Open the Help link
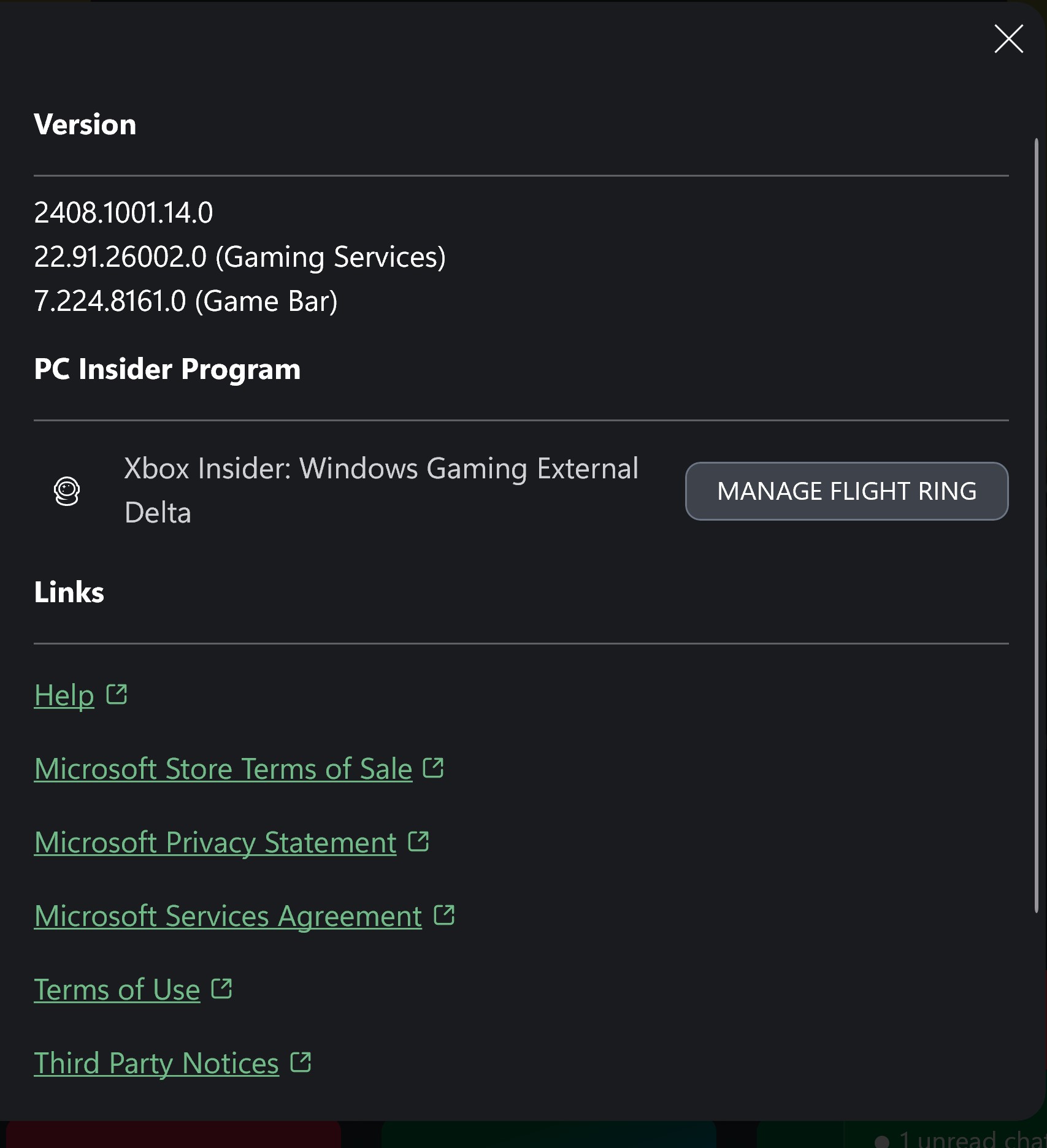 [x=64, y=695]
